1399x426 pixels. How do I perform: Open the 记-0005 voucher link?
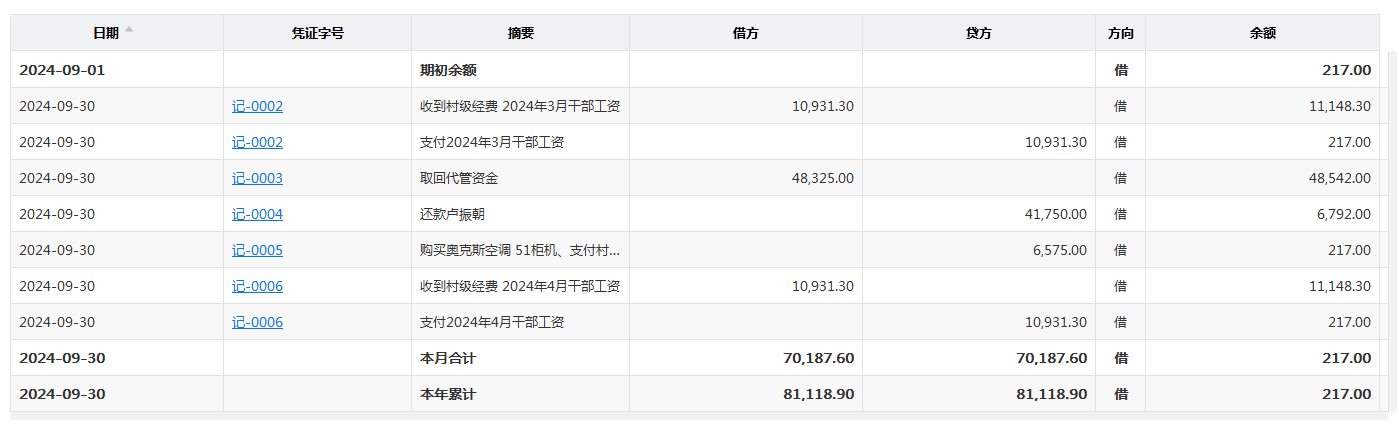pos(257,250)
